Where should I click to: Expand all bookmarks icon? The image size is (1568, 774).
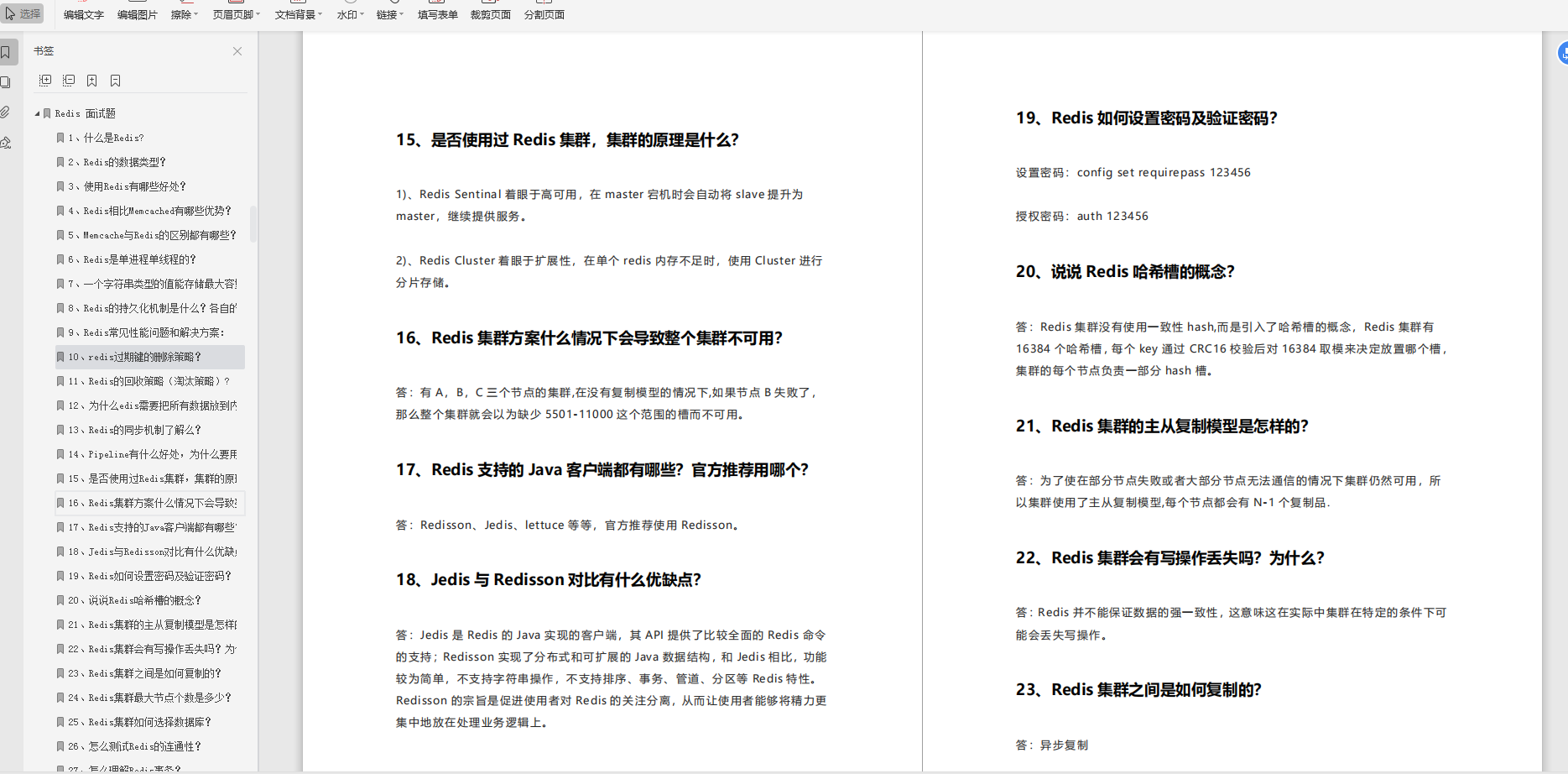click(45, 81)
